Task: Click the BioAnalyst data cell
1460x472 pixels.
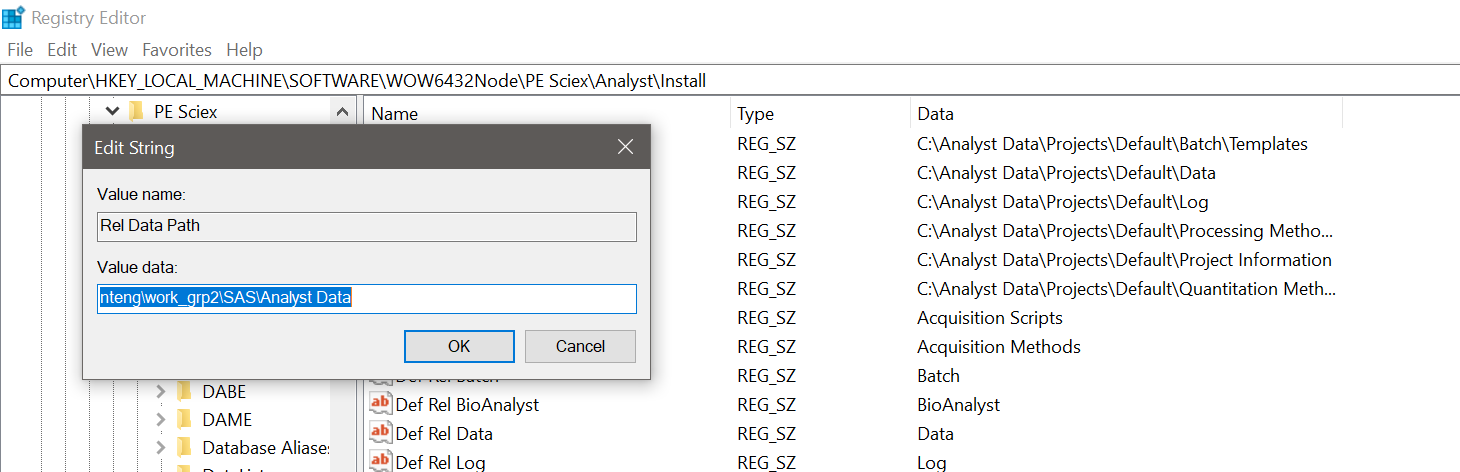Action: pos(958,405)
